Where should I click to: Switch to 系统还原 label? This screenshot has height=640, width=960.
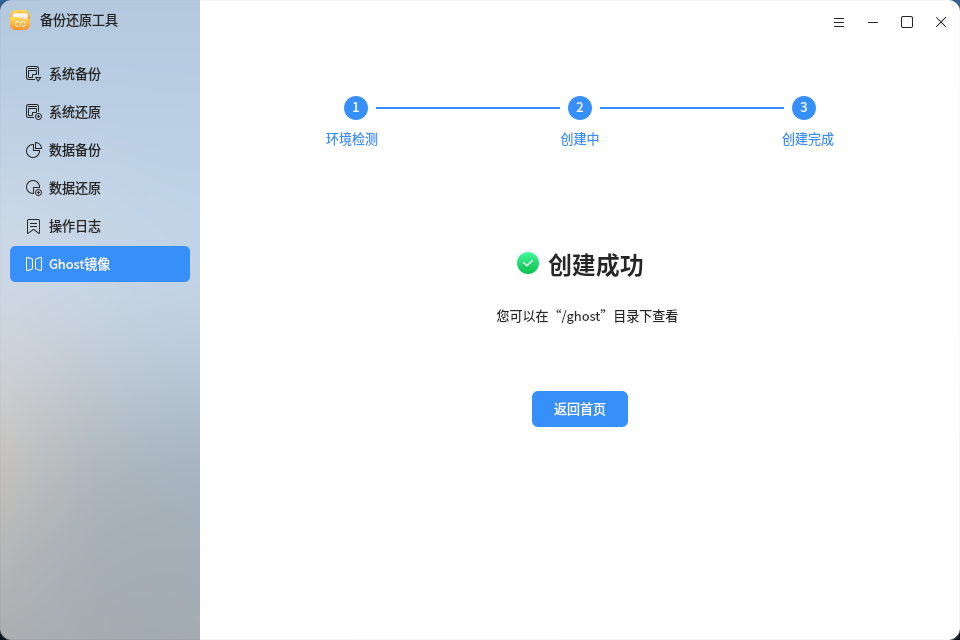[75, 112]
